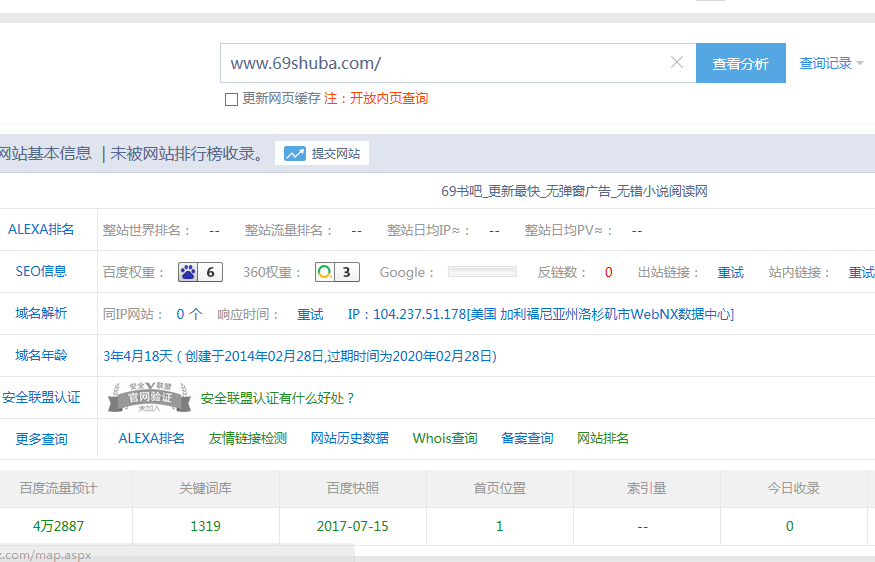Click the Baidu paw weight icon
This screenshot has width=875, height=562.
click(x=188, y=272)
